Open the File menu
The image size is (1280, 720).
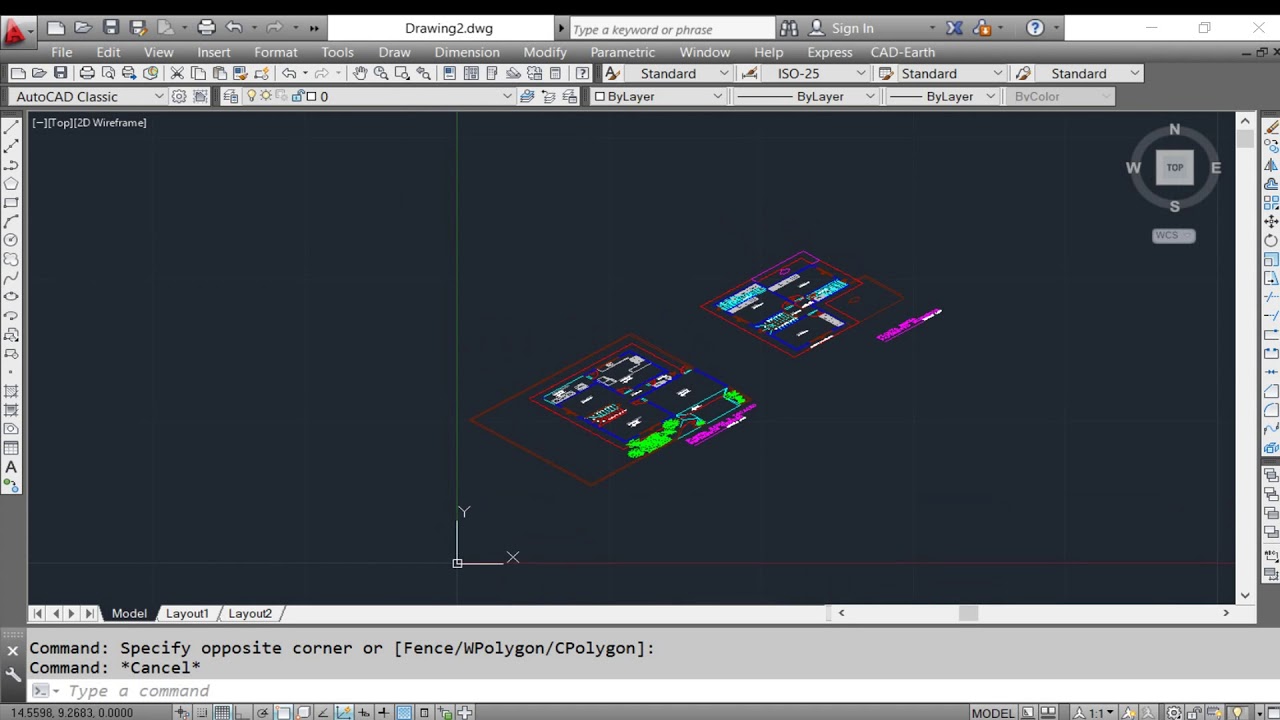tap(61, 52)
